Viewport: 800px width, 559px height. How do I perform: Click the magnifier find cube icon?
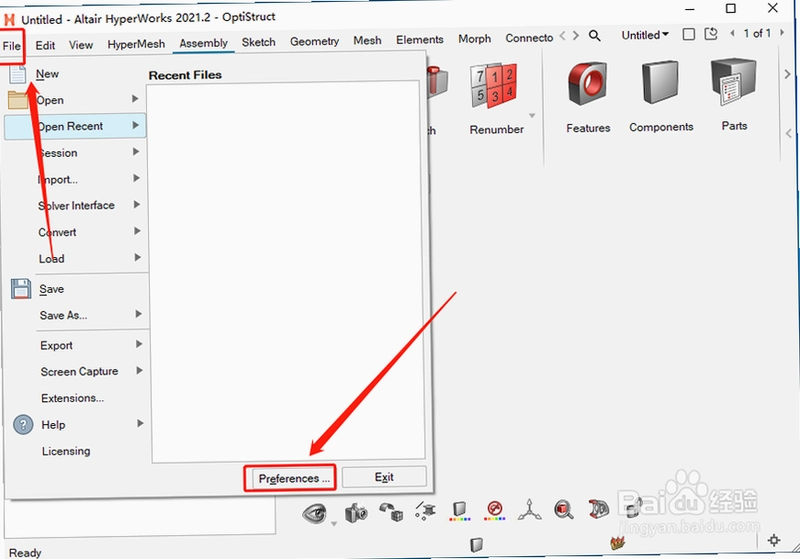(564, 509)
